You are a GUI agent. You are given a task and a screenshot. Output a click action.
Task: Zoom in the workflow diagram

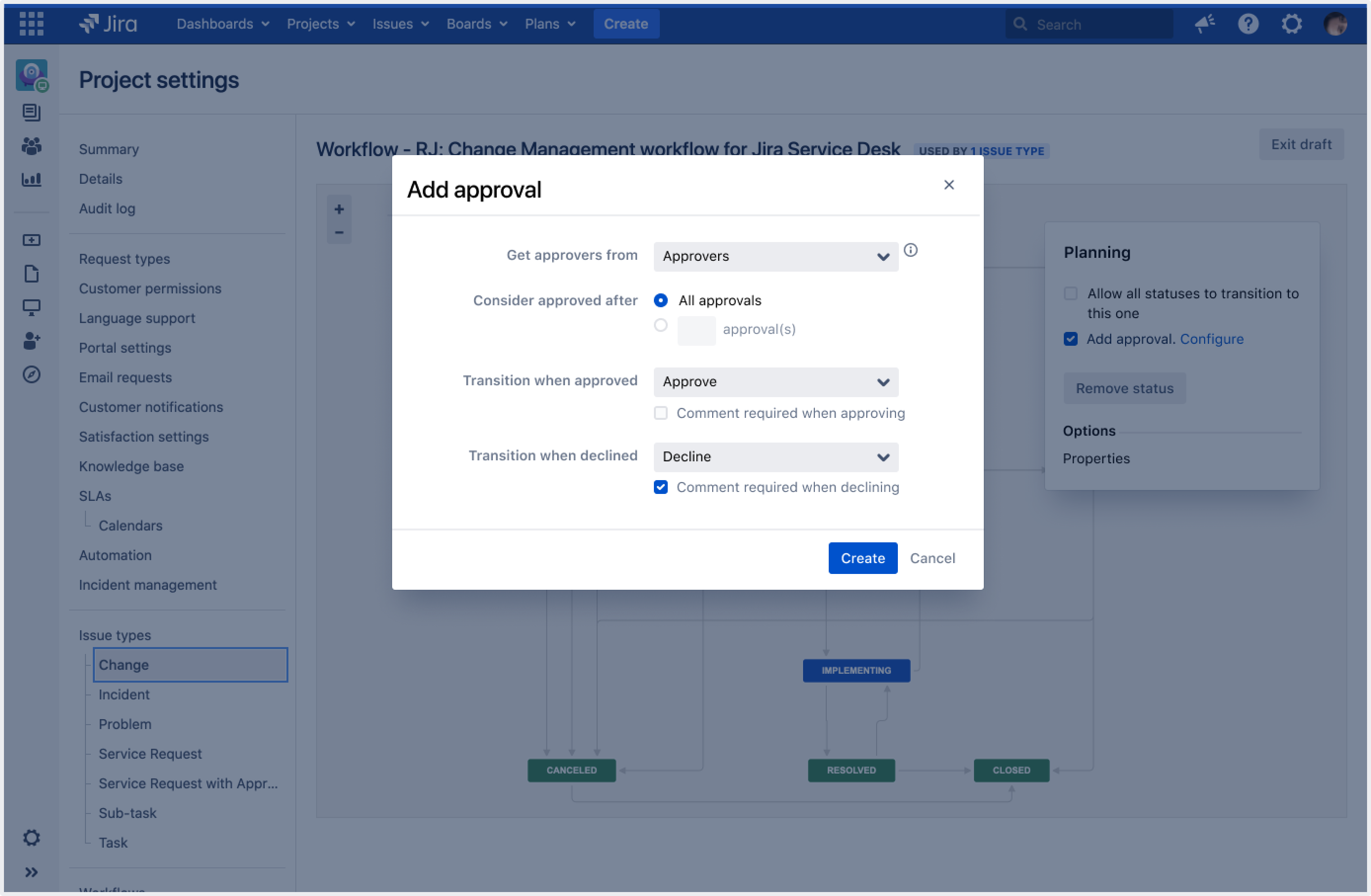coord(339,209)
